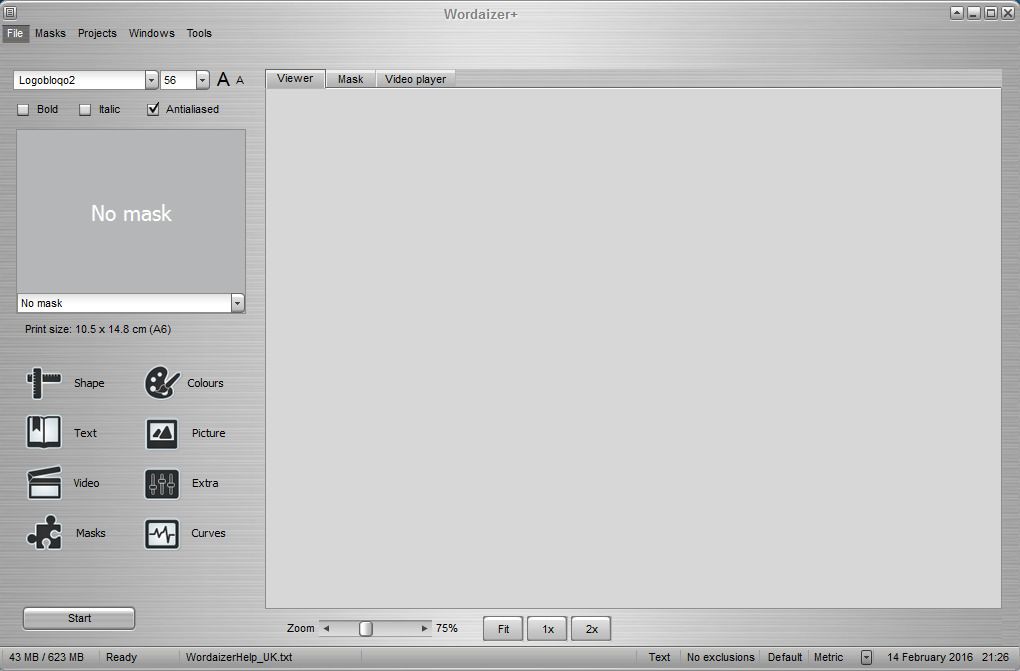Open the No mask selection dropdown
Viewport: 1020px width, 671px height.
pos(237,303)
